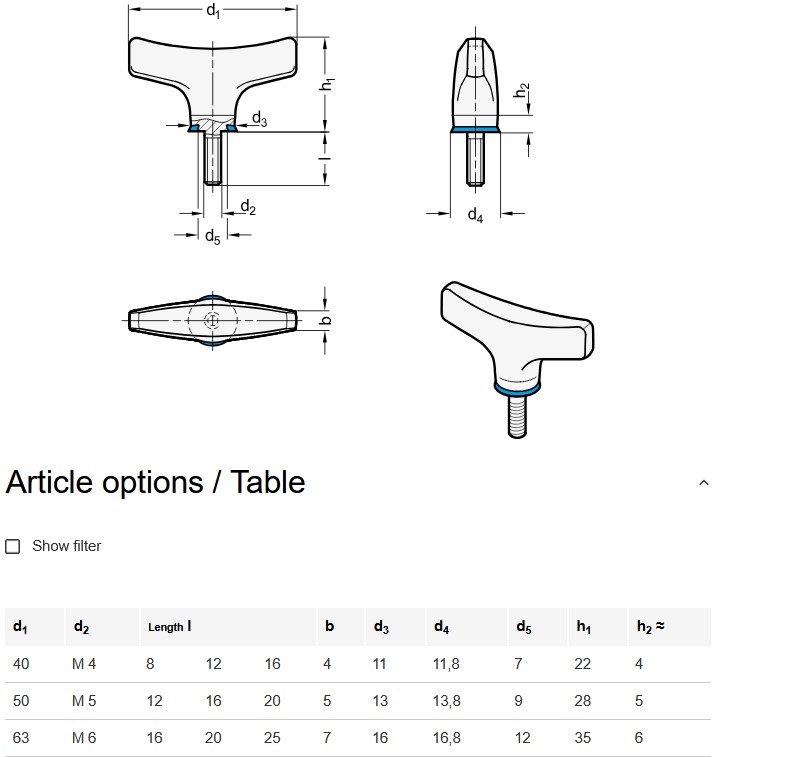Click the M 6 thread size cell
This screenshot has height=757, width=793.
84,738
